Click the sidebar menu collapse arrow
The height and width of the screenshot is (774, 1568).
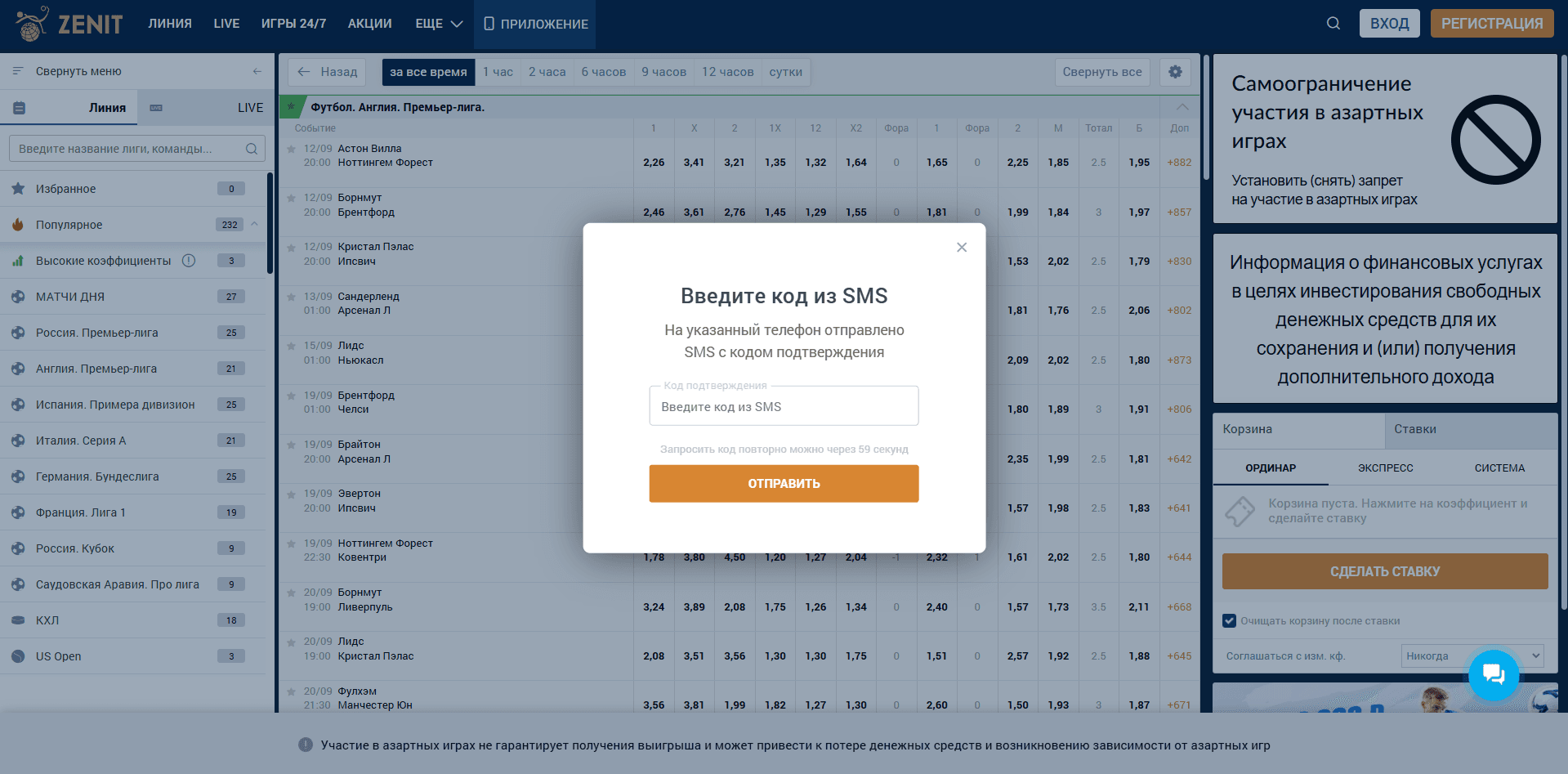click(x=257, y=72)
